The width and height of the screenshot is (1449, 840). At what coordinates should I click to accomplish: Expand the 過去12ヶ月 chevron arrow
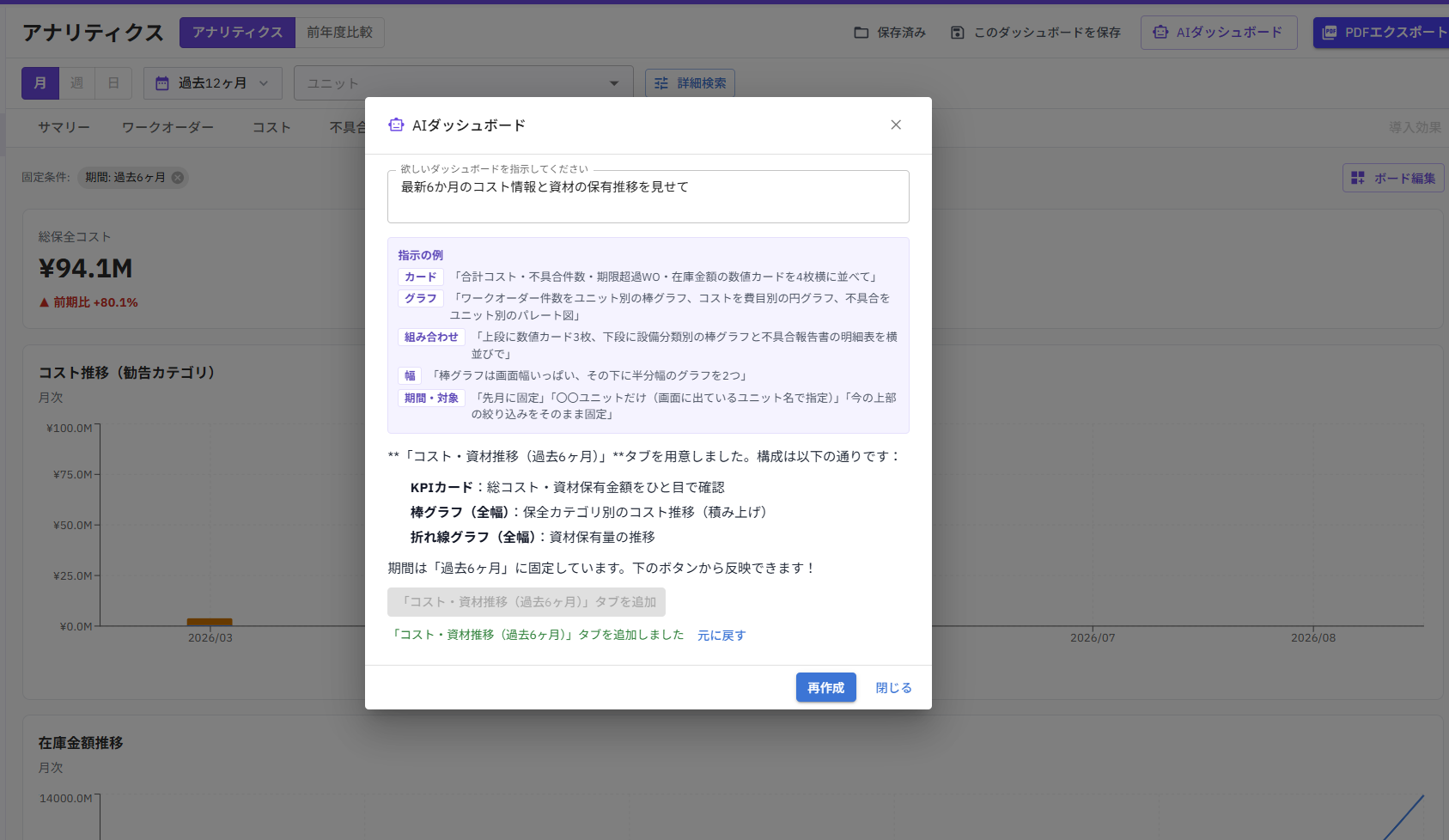point(264,83)
